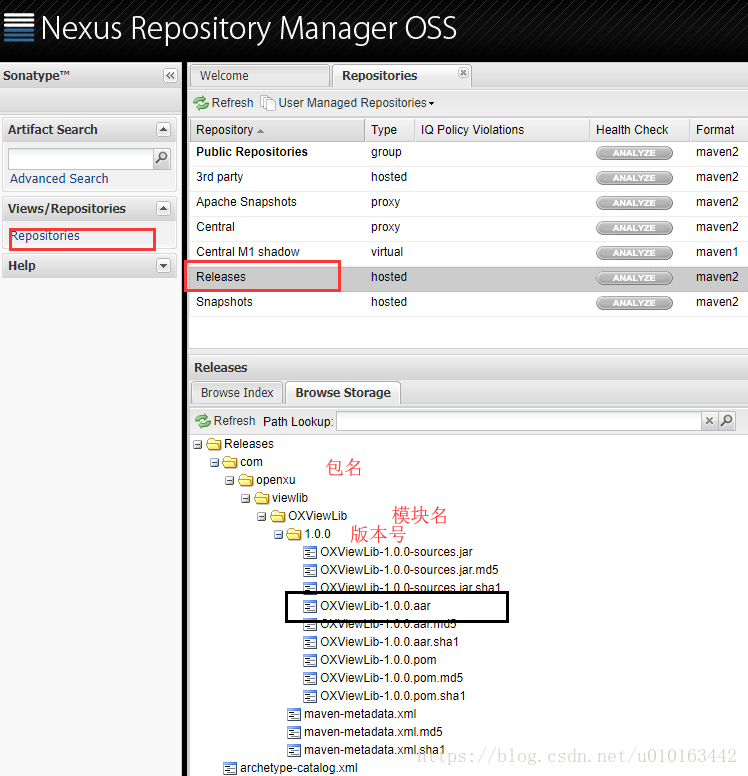
Task: Collapse the OXViewLib folder node
Action: [x=262, y=517]
